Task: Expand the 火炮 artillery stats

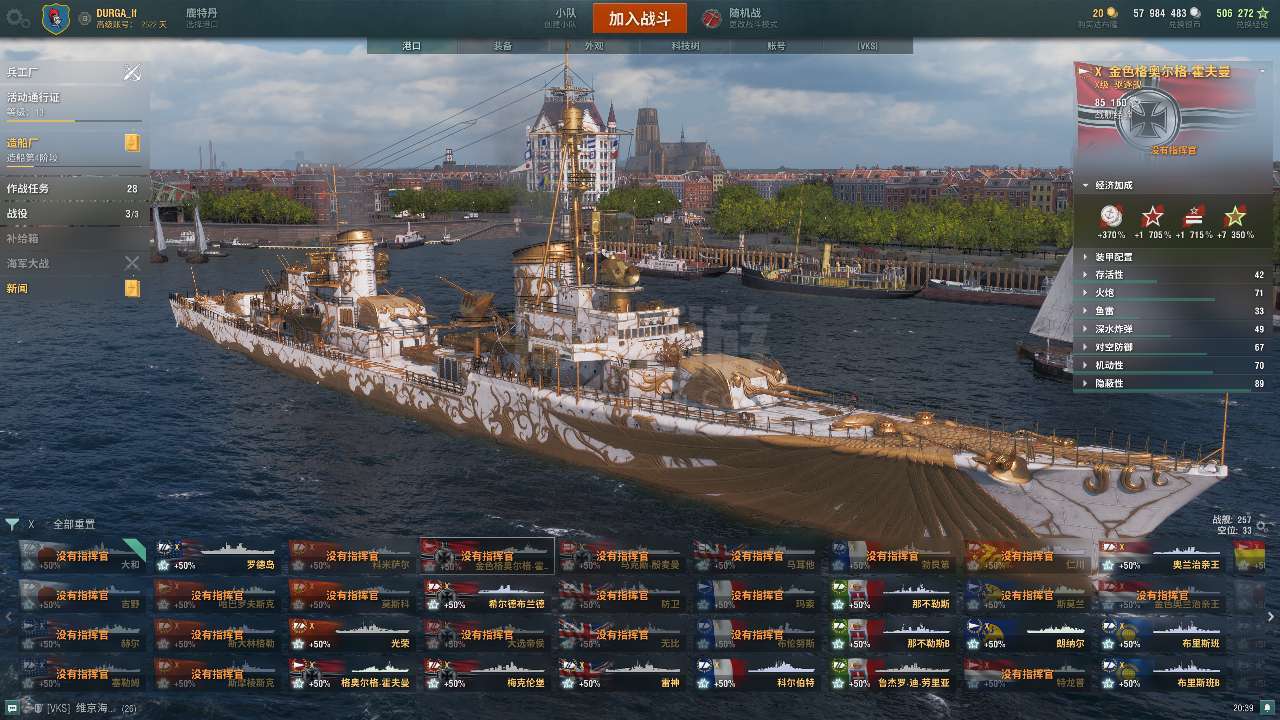Action: point(1174,292)
